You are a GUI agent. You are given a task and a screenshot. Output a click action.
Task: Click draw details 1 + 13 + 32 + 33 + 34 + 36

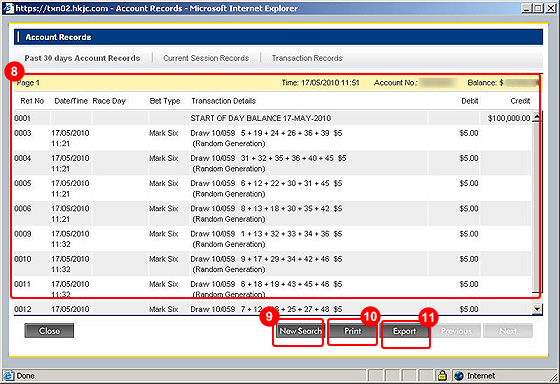(x=285, y=234)
